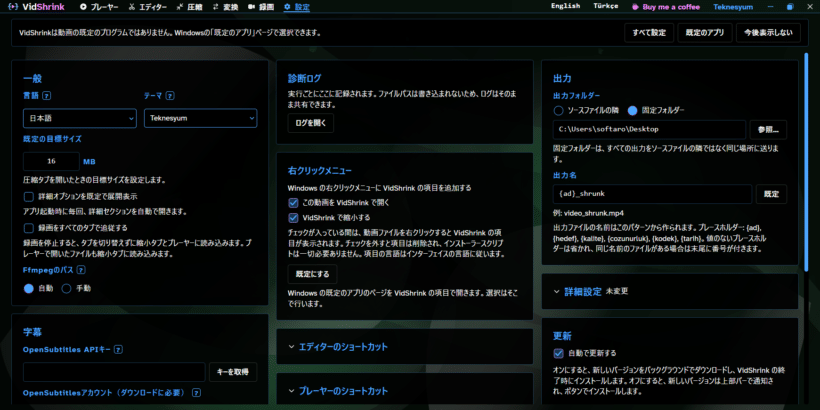Viewport: 820px width, 410px height.
Task: Show help for Ffmpegのパス
Action: (81, 270)
